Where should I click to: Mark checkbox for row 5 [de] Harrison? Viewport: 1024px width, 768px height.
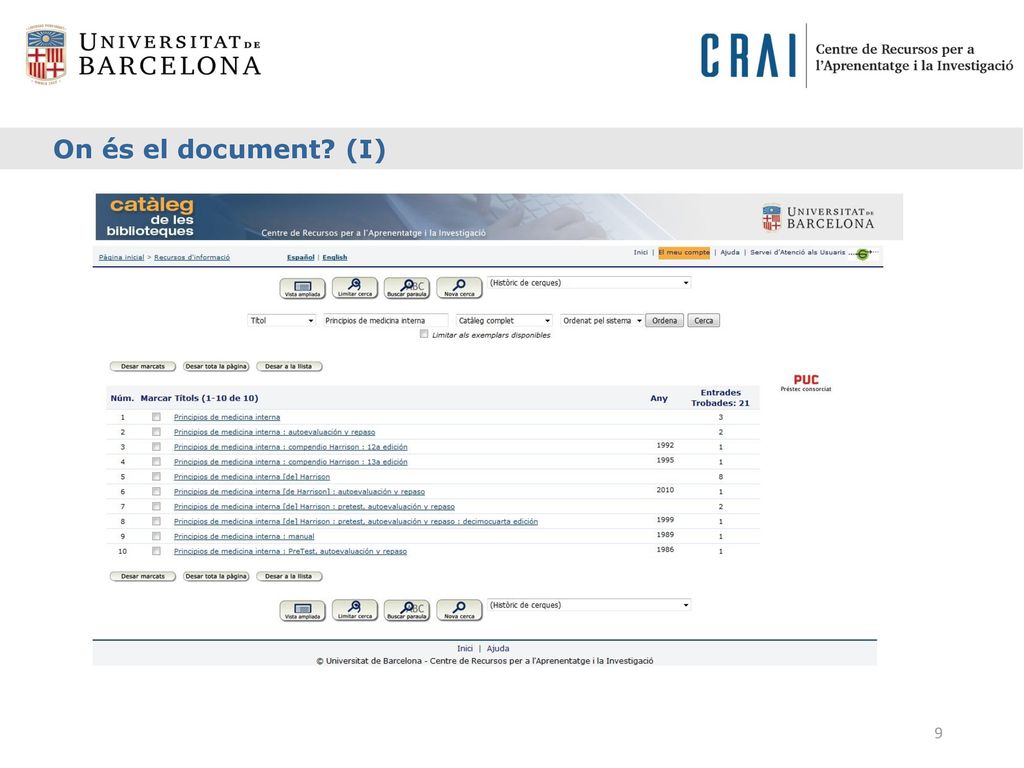click(156, 477)
